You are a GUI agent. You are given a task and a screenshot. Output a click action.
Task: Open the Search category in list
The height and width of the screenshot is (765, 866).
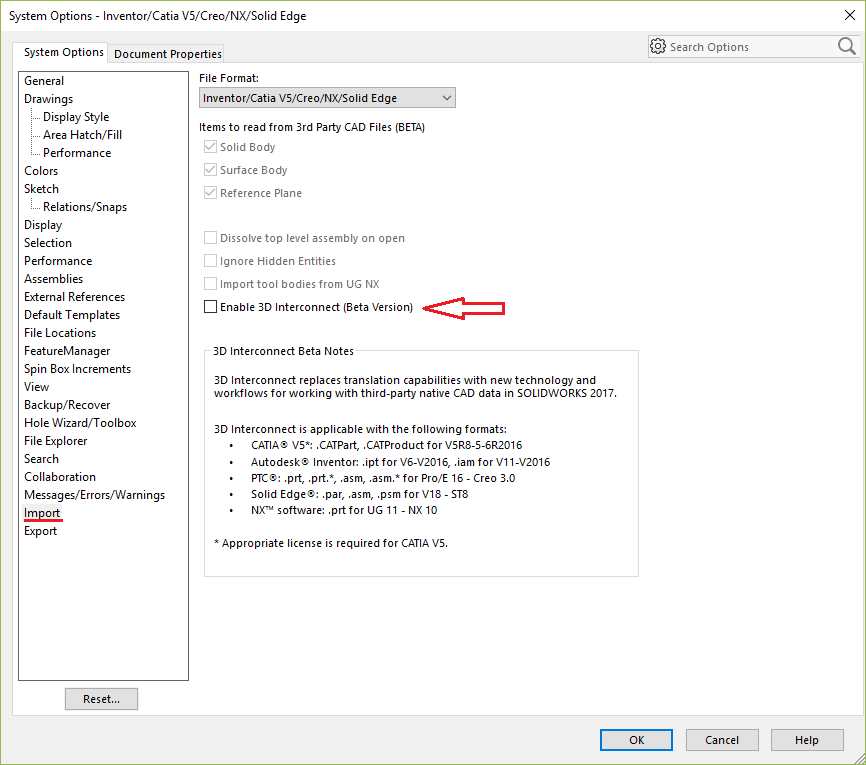(x=41, y=459)
